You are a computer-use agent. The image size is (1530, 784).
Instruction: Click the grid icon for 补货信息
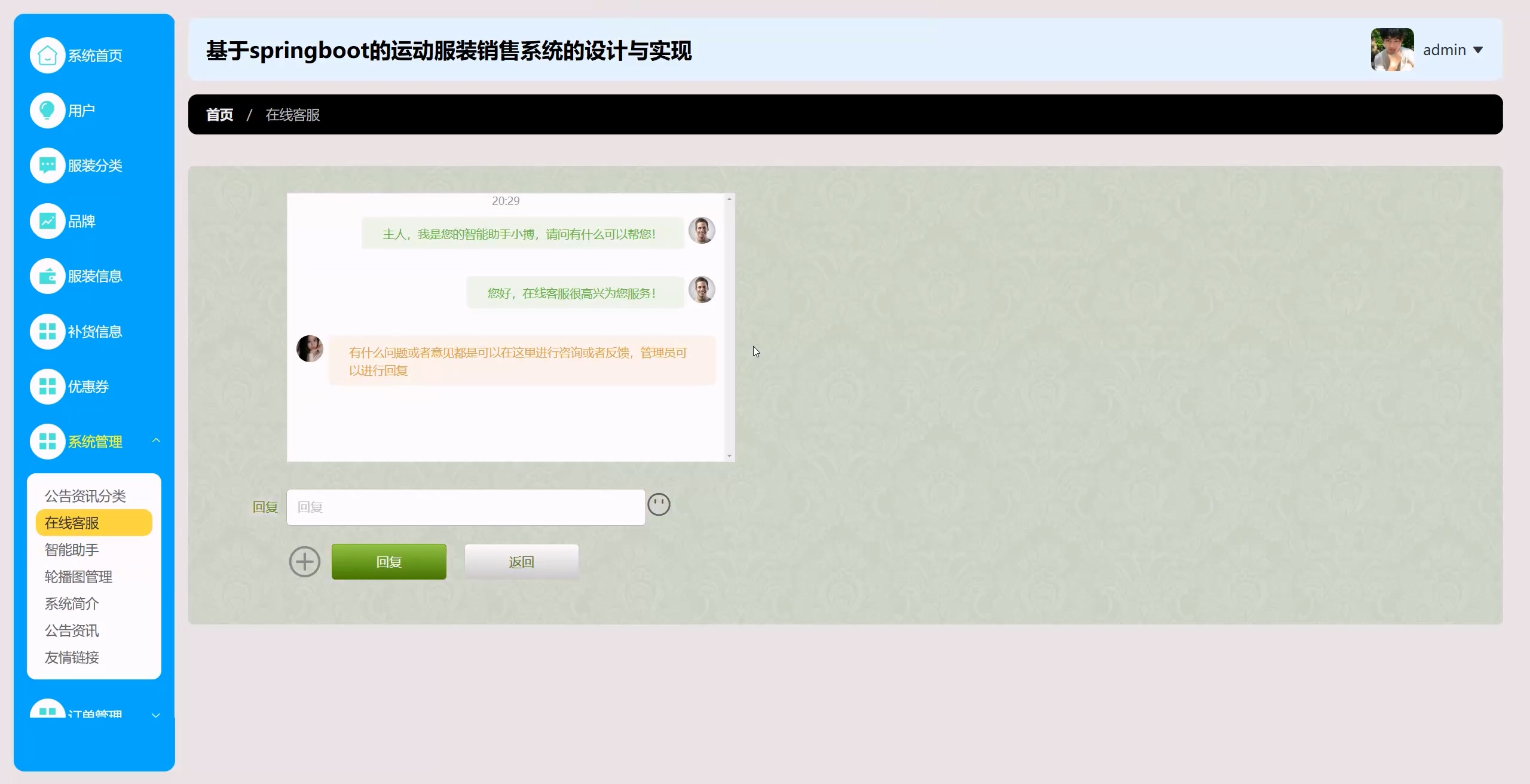click(47, 332)
